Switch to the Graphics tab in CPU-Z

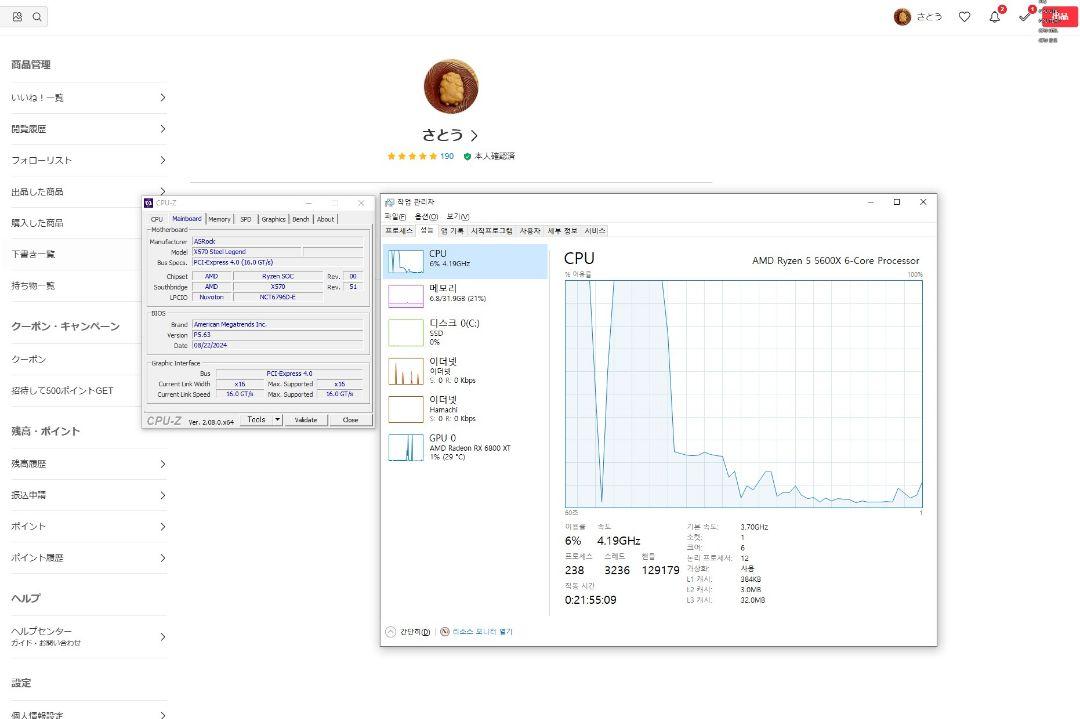tap(273, 219)
